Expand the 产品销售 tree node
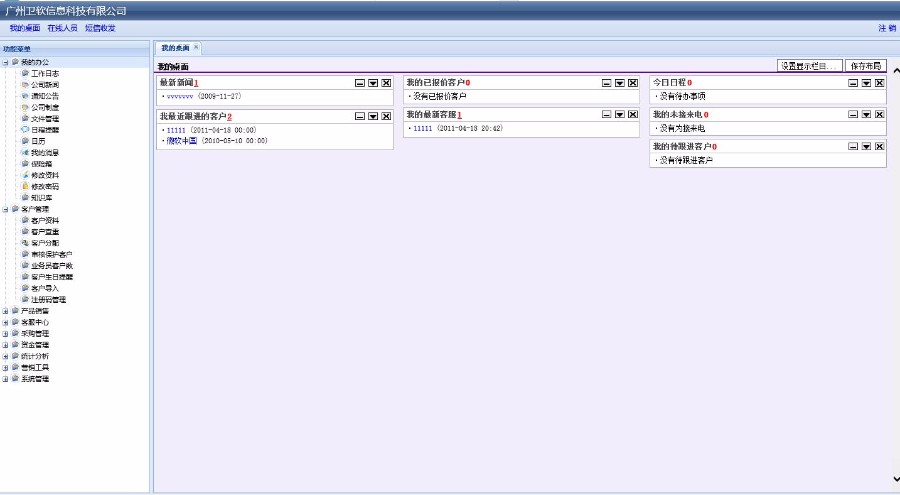The width and height of the screenshot is (900, 495). pos(6,311)
